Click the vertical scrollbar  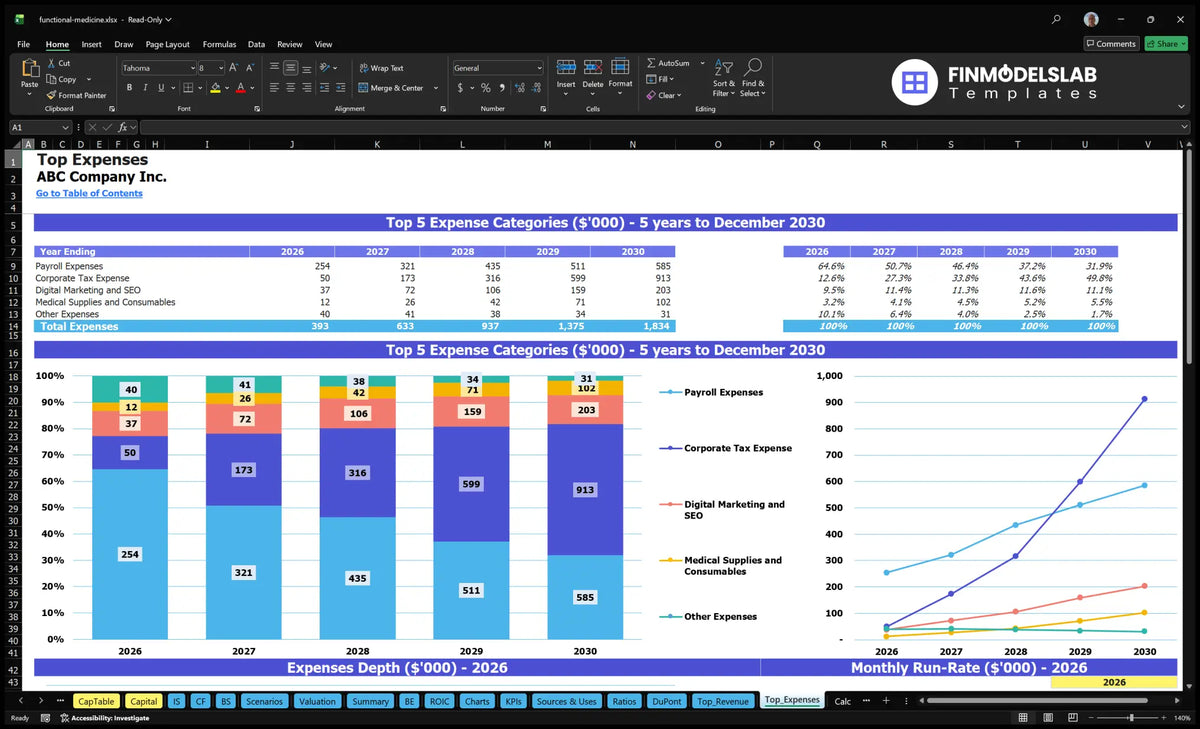(x=1188, y=256)
